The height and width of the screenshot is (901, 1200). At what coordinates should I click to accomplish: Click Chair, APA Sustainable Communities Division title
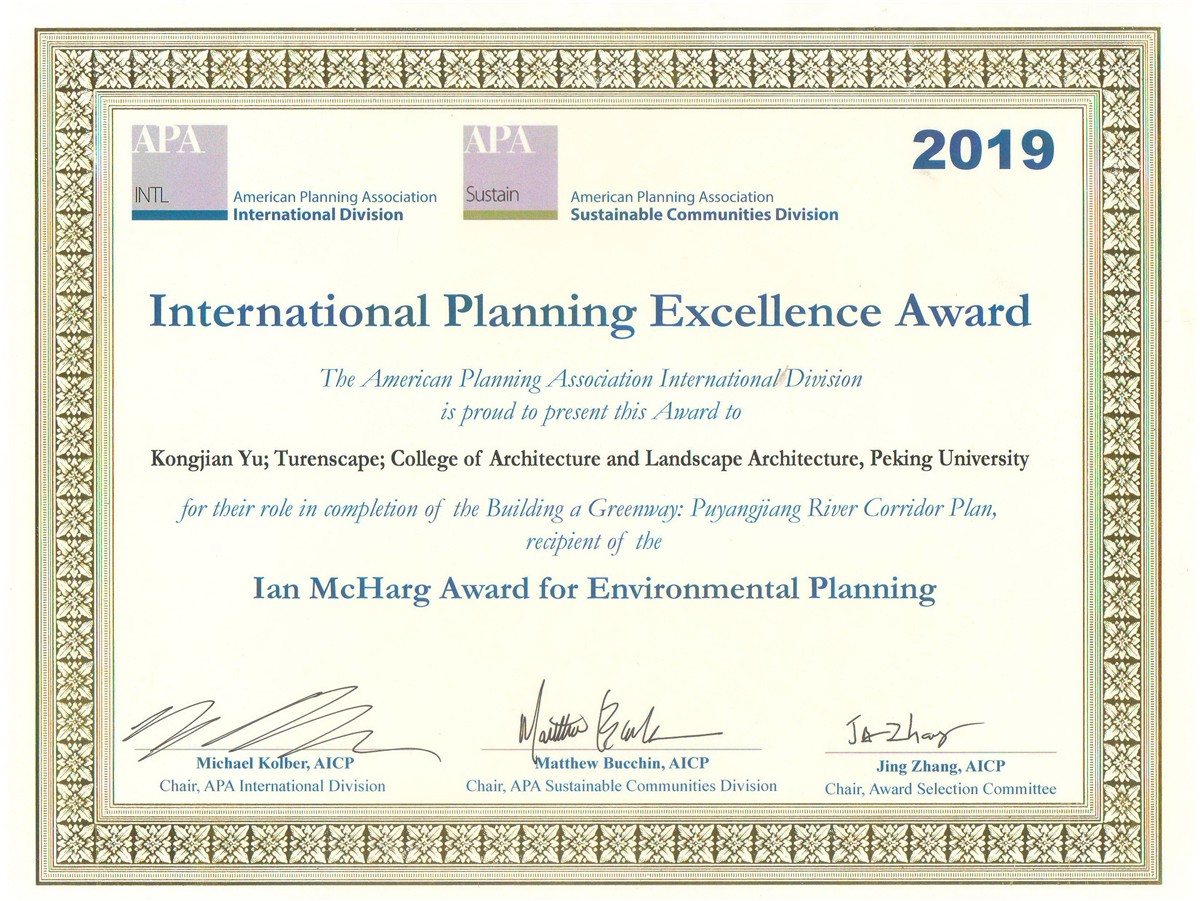pos(621,786)
